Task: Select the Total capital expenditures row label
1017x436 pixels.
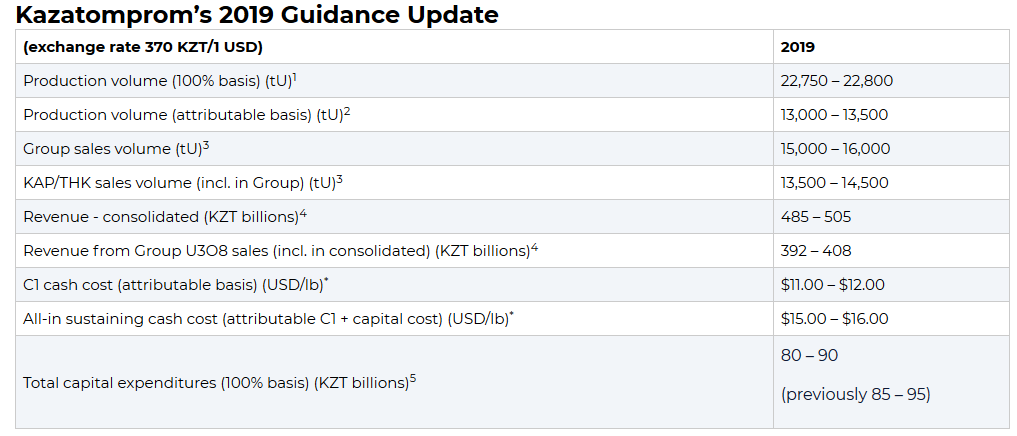Action: click(x=219, y=383)
